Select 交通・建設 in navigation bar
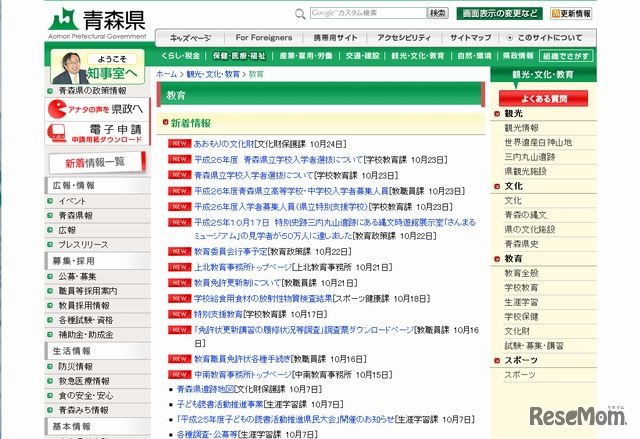640x439 pixels. [x=362, y=56]
